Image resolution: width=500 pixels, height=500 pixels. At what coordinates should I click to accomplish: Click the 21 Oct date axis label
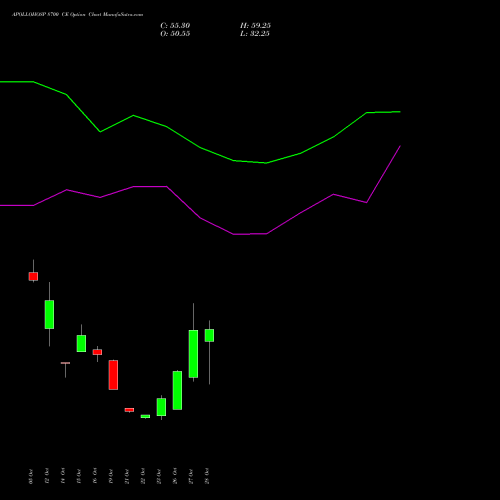[x=127, y=476]
